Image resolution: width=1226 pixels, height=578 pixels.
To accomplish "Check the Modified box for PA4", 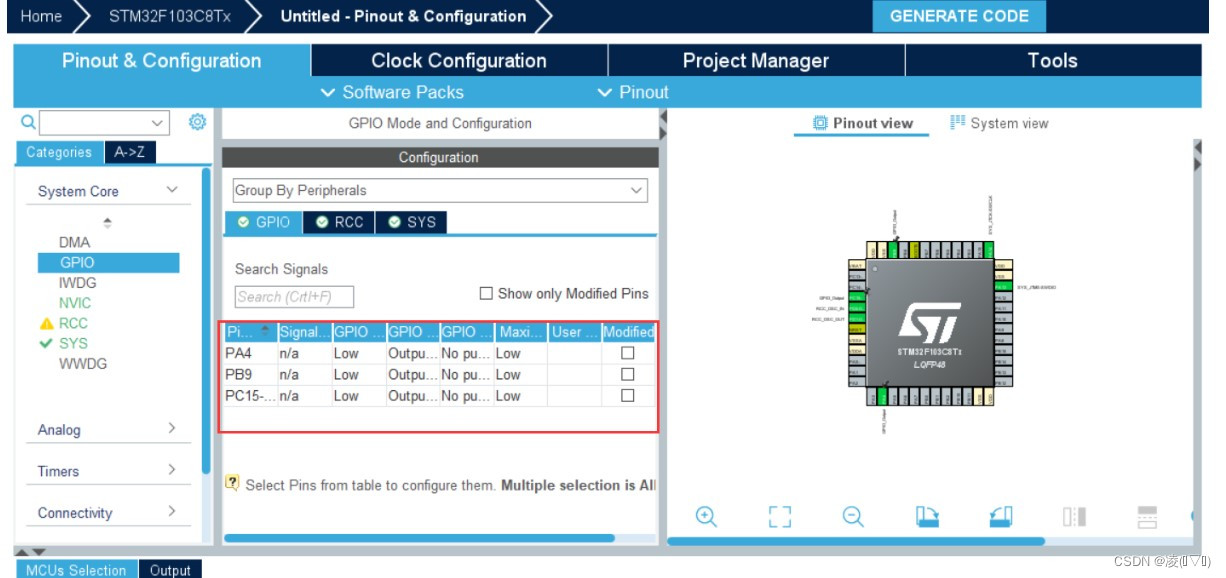I will (628, 353).
